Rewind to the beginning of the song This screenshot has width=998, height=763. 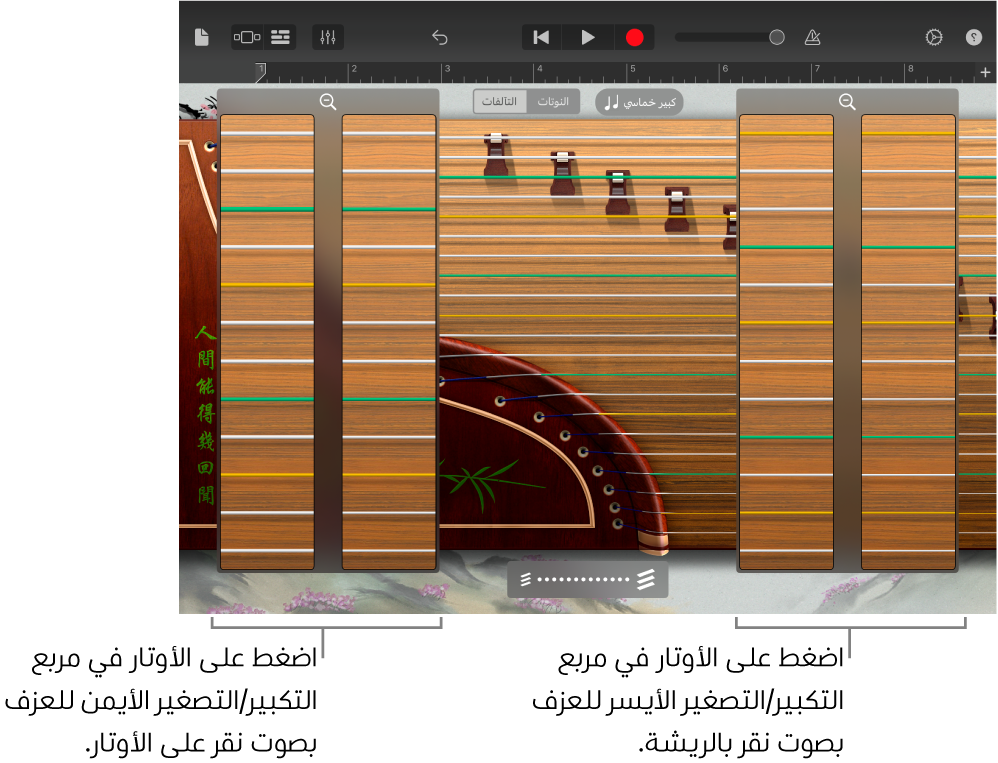541,37
